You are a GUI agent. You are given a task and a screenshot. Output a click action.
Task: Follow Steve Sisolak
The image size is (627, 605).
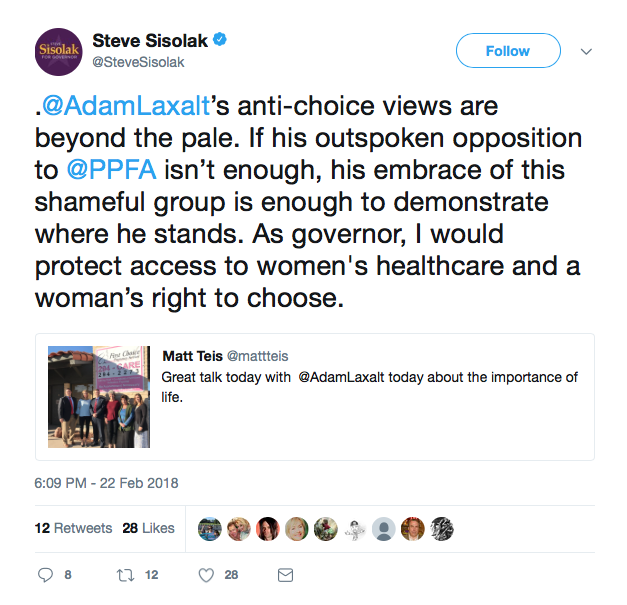(508, 51)
